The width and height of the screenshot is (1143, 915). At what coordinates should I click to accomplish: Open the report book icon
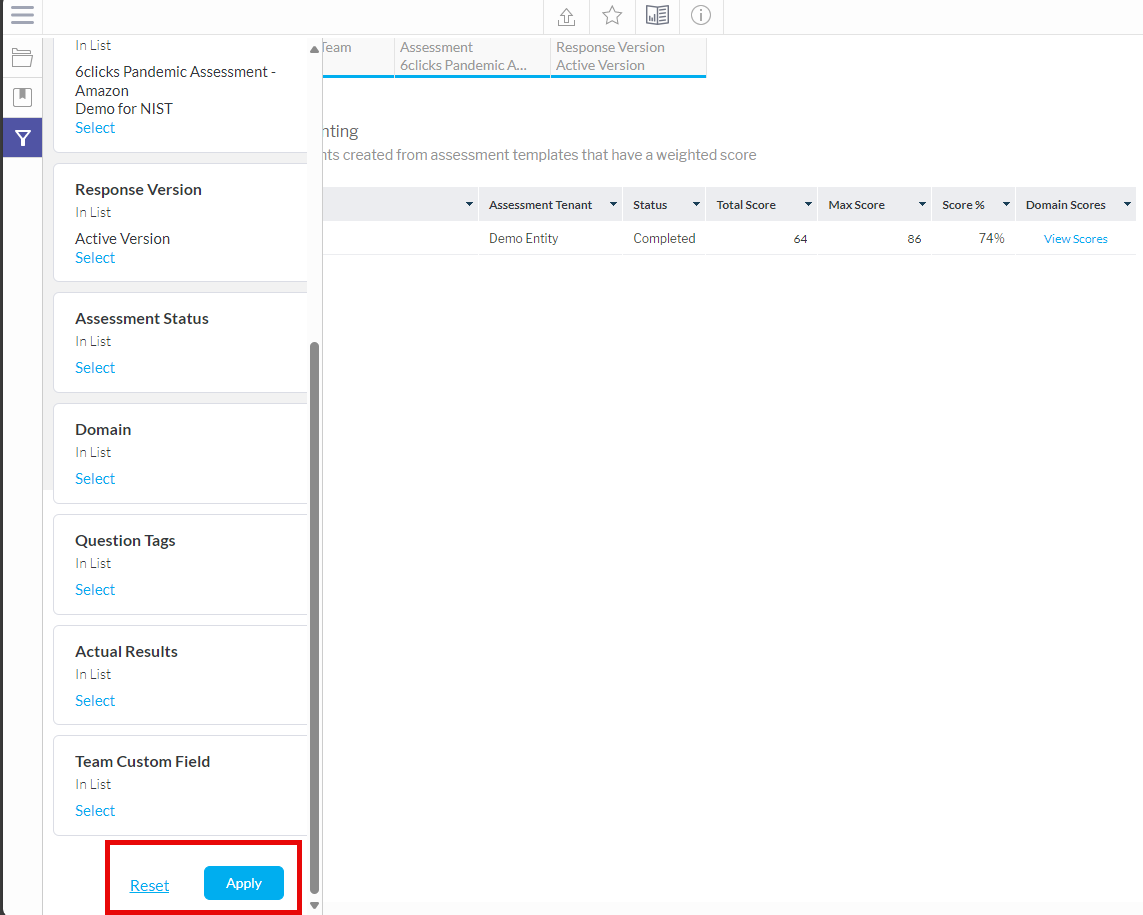pos(658,15)
